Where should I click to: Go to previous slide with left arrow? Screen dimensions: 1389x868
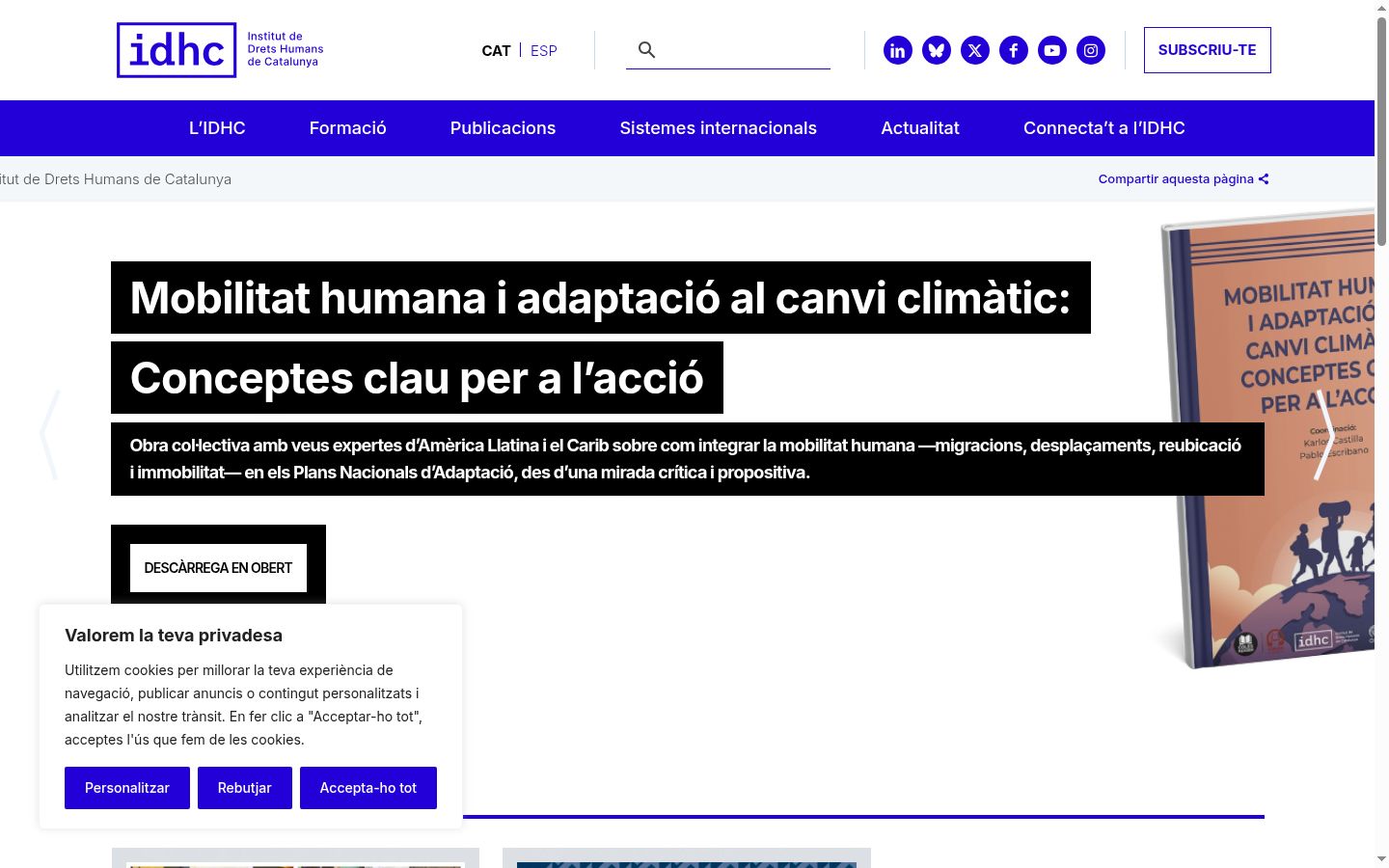point(50,435)
